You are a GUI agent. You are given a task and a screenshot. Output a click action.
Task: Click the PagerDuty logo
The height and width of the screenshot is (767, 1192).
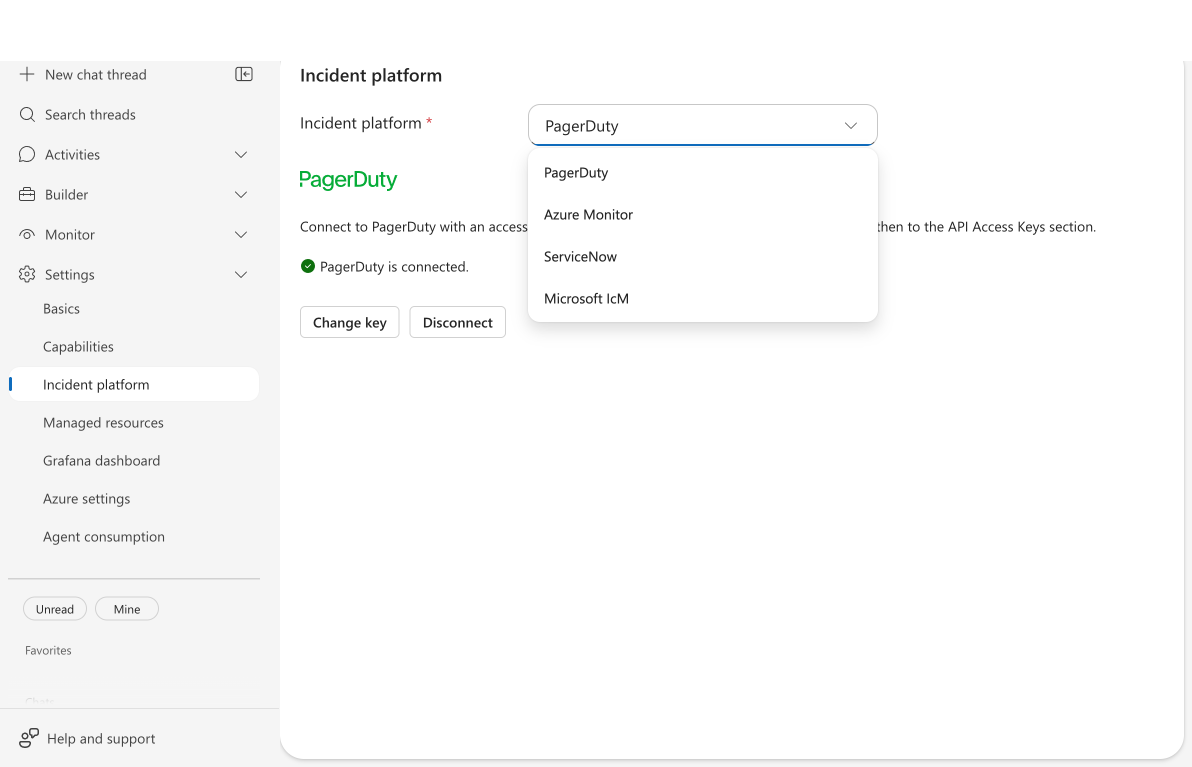tap(348, 179)
